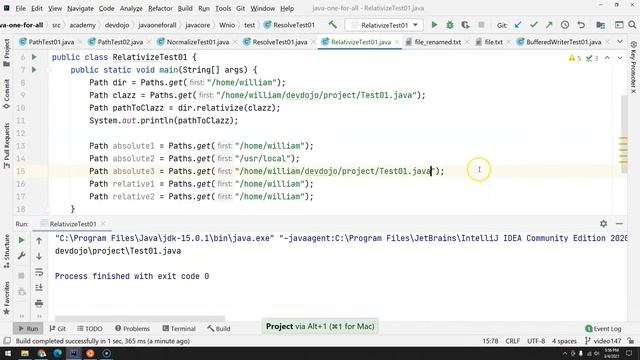Open run configuration RelativizeTest01 dropdown
The width and height of the screenshot is (640, 360).
coord(384,25)
